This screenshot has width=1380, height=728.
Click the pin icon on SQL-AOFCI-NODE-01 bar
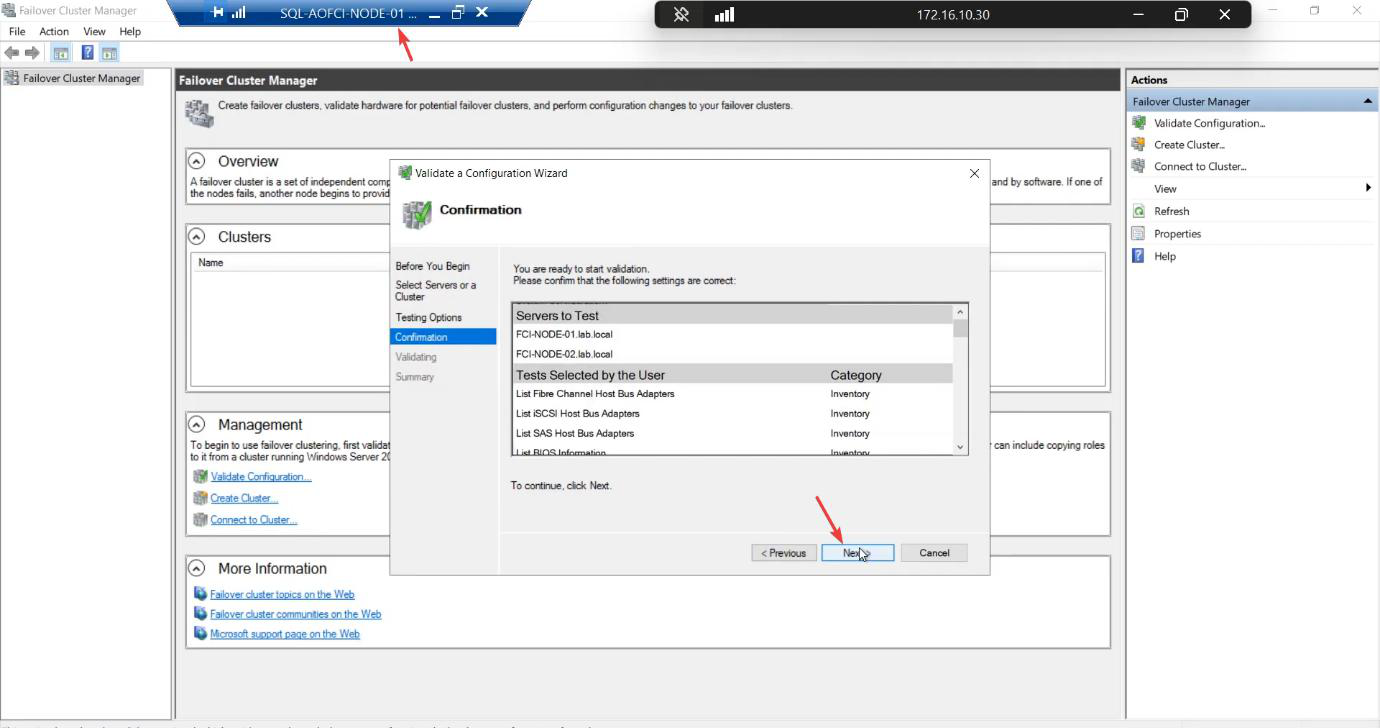218,13
